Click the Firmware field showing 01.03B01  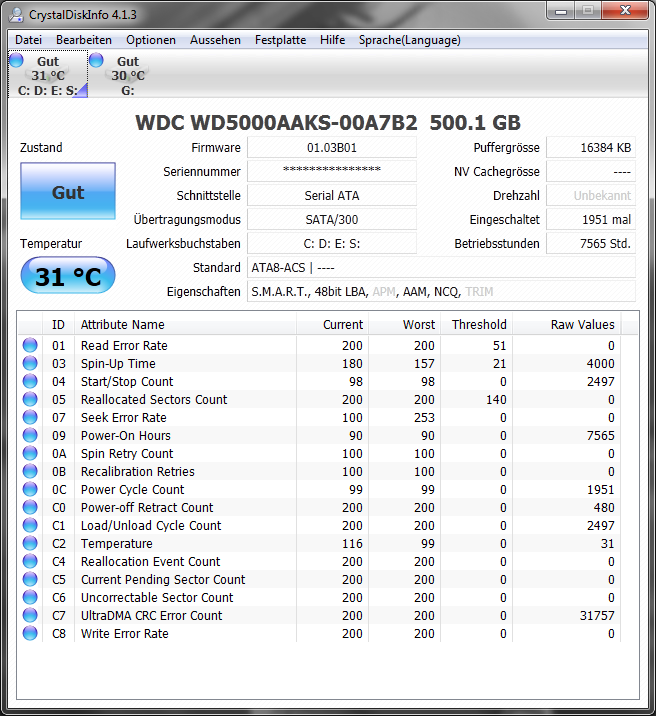coord(332,147)
